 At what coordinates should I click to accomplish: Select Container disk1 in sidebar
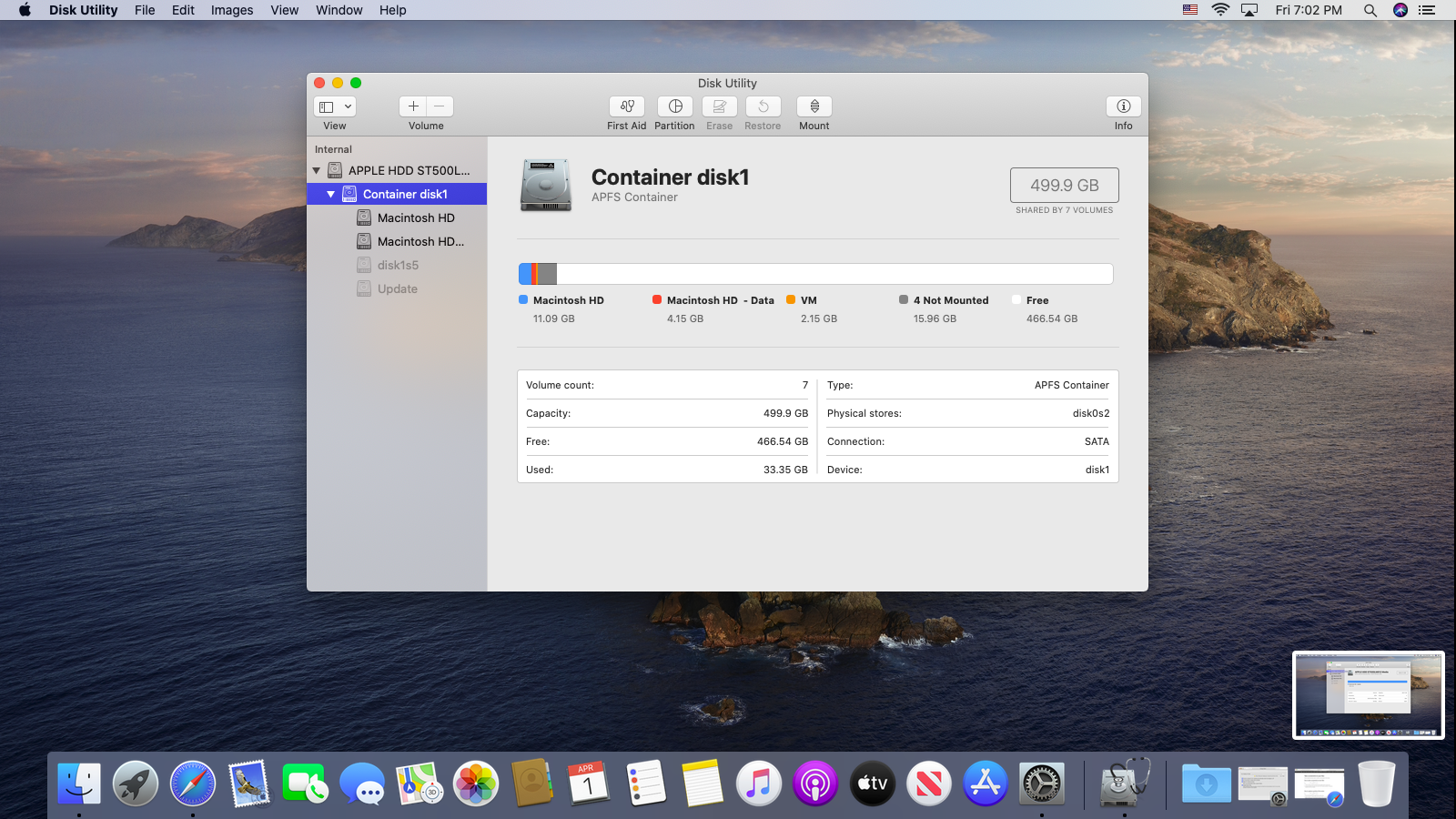pyautogui.click(x=397, y=194)
